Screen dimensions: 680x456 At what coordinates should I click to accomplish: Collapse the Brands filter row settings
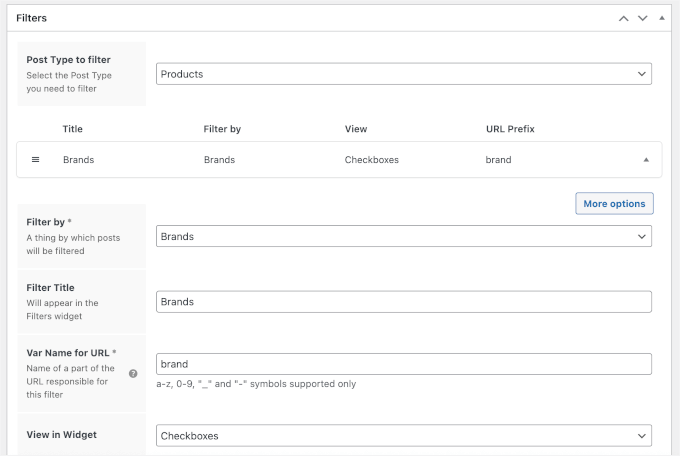(645, 160)
